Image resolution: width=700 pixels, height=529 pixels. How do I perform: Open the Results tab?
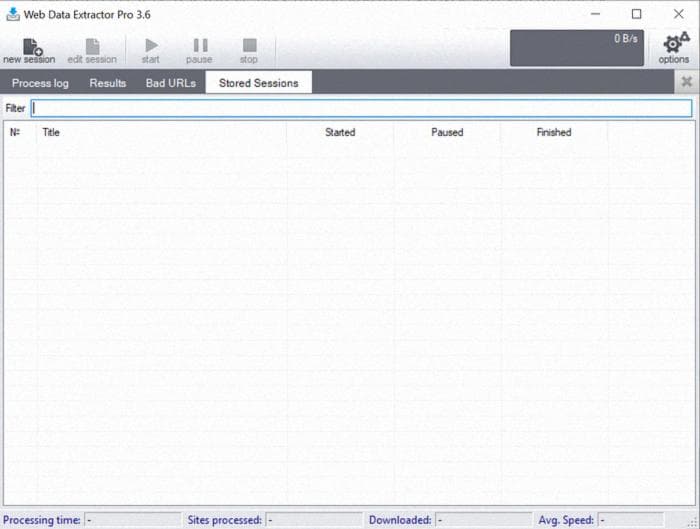(108, 83)
